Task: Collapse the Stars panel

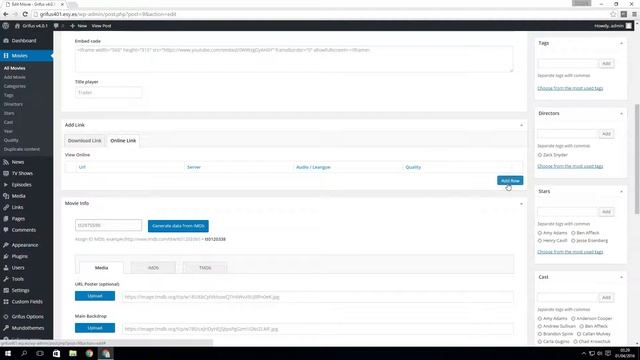Action: tap(621, 191)
